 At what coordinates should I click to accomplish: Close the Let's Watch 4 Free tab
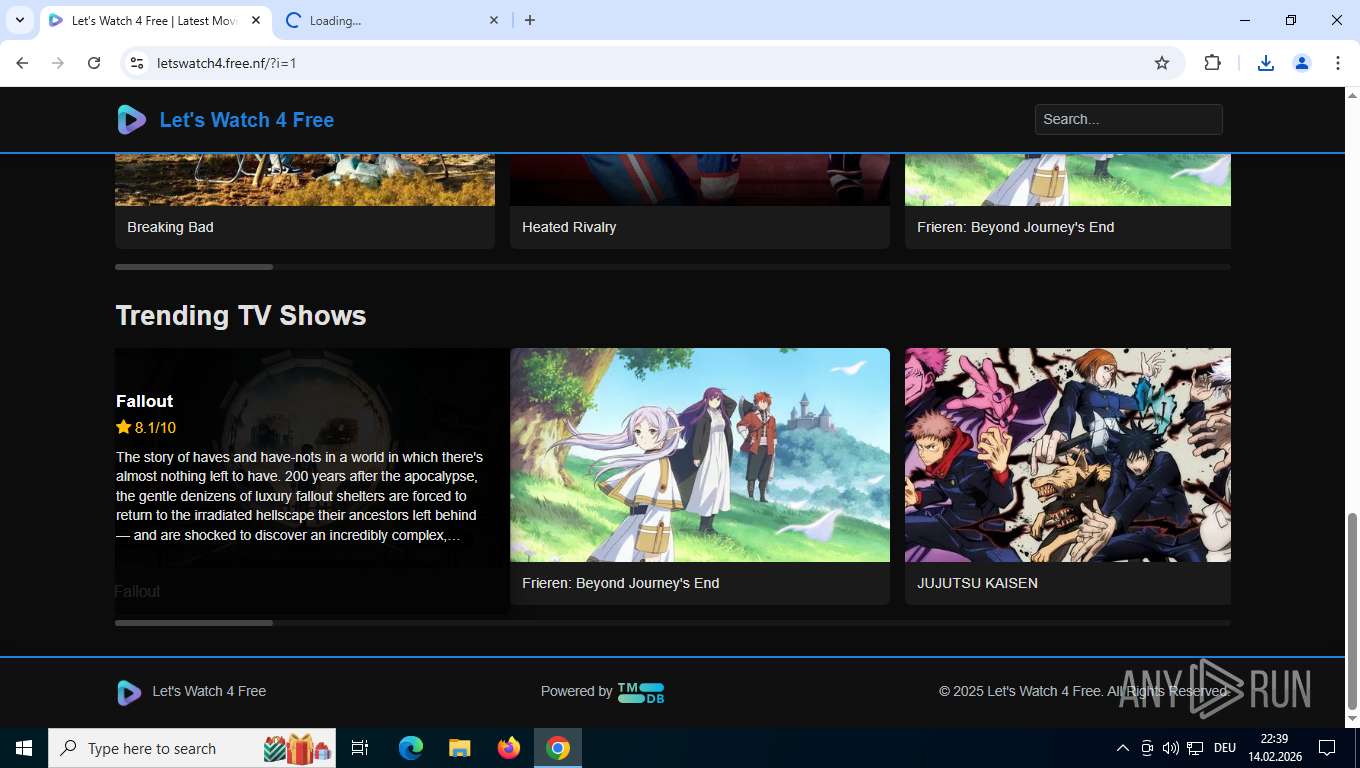pyautogui.click(x=256, y=21)
